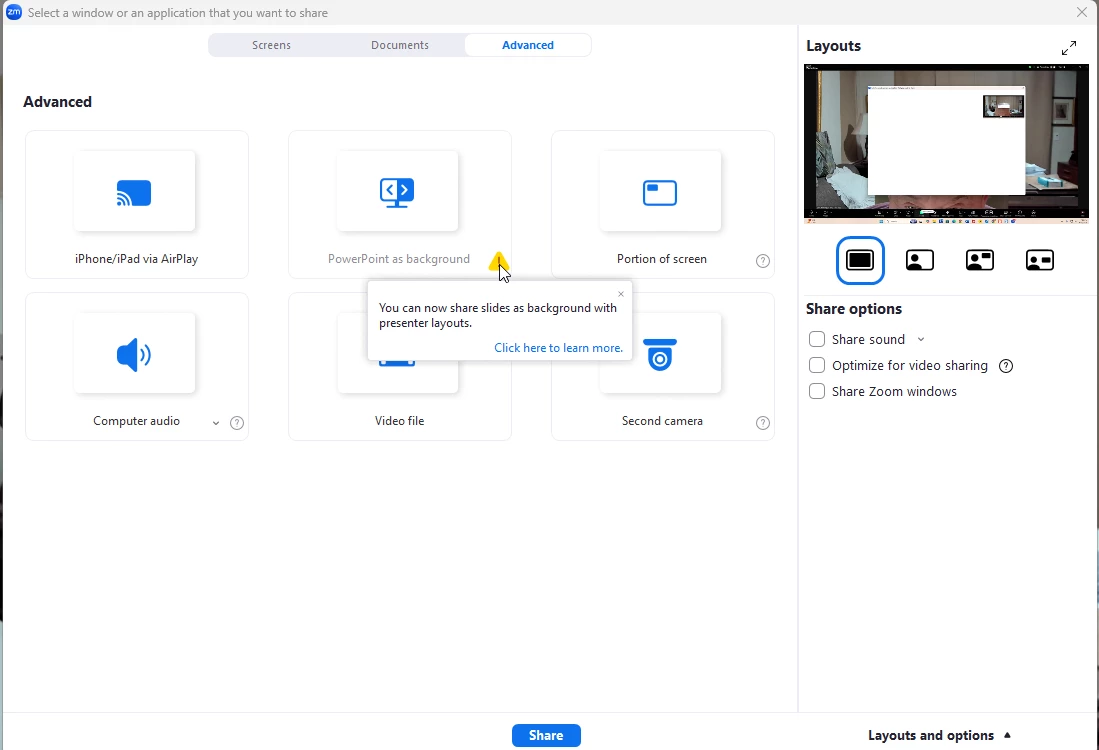Screen dimensions: 1099x750
Task: Enable Share sound checkbox
Action: point(817,339)
